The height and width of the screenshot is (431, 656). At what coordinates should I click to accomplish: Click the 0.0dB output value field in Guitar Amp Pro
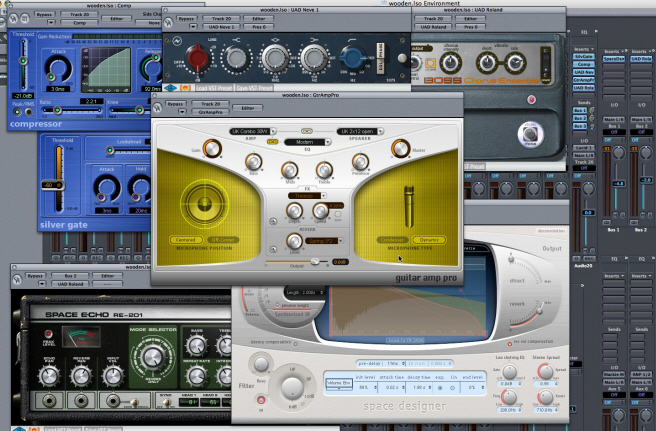tap(340, 262)
